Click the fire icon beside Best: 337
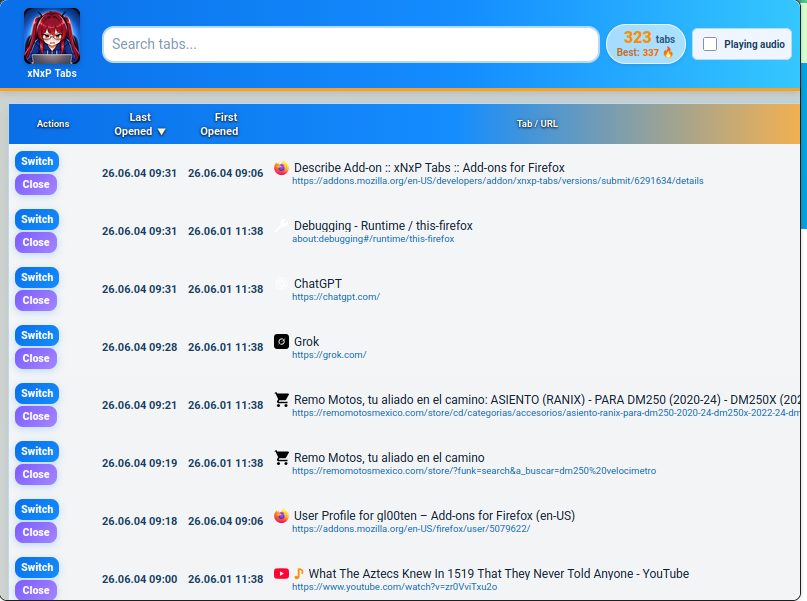This screenshot has height=601, width=807. [x=668, y=52]
